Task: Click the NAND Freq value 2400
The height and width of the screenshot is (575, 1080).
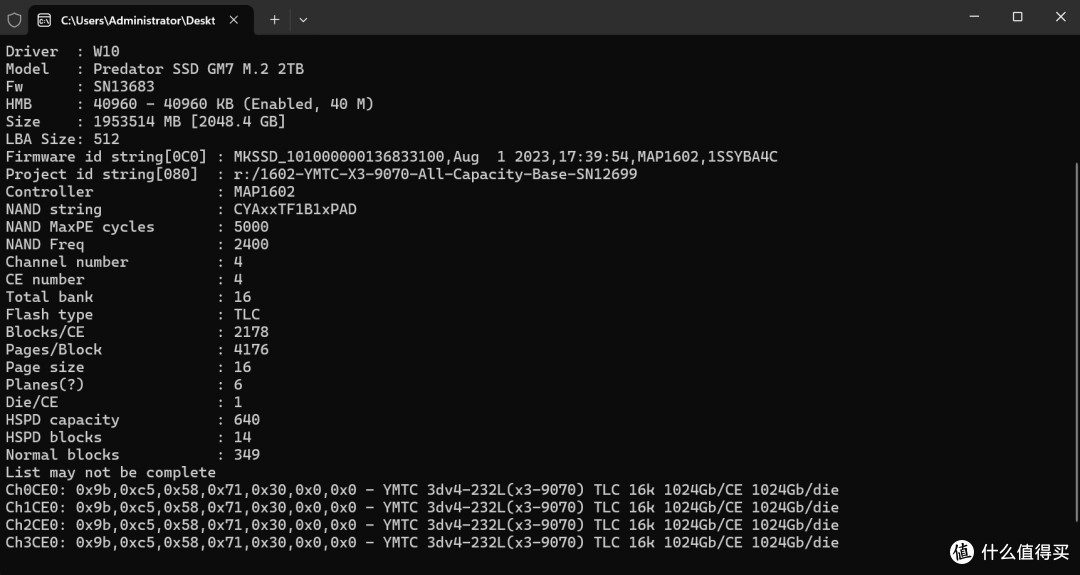Action: [x=251, y=244]
